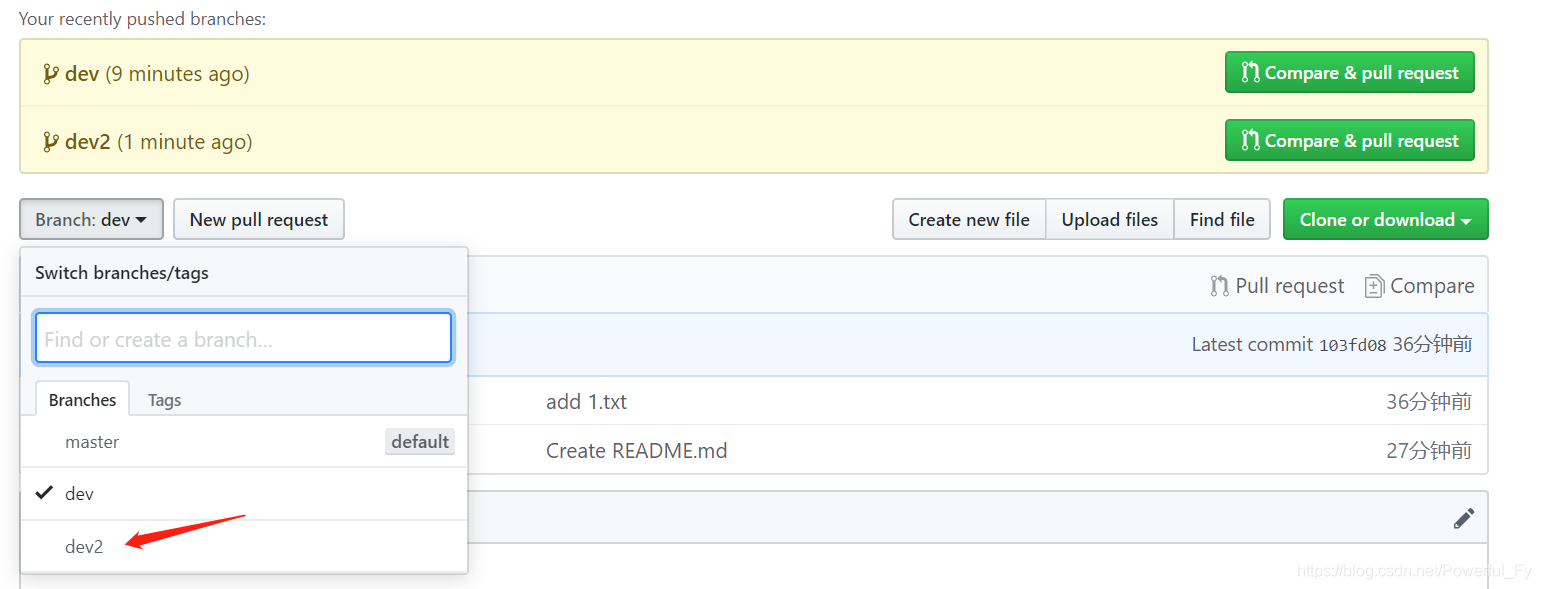Click the New pull request button
Image resolution: width=1541 pixels, height=589 pixels.
(x=259, y=219)
